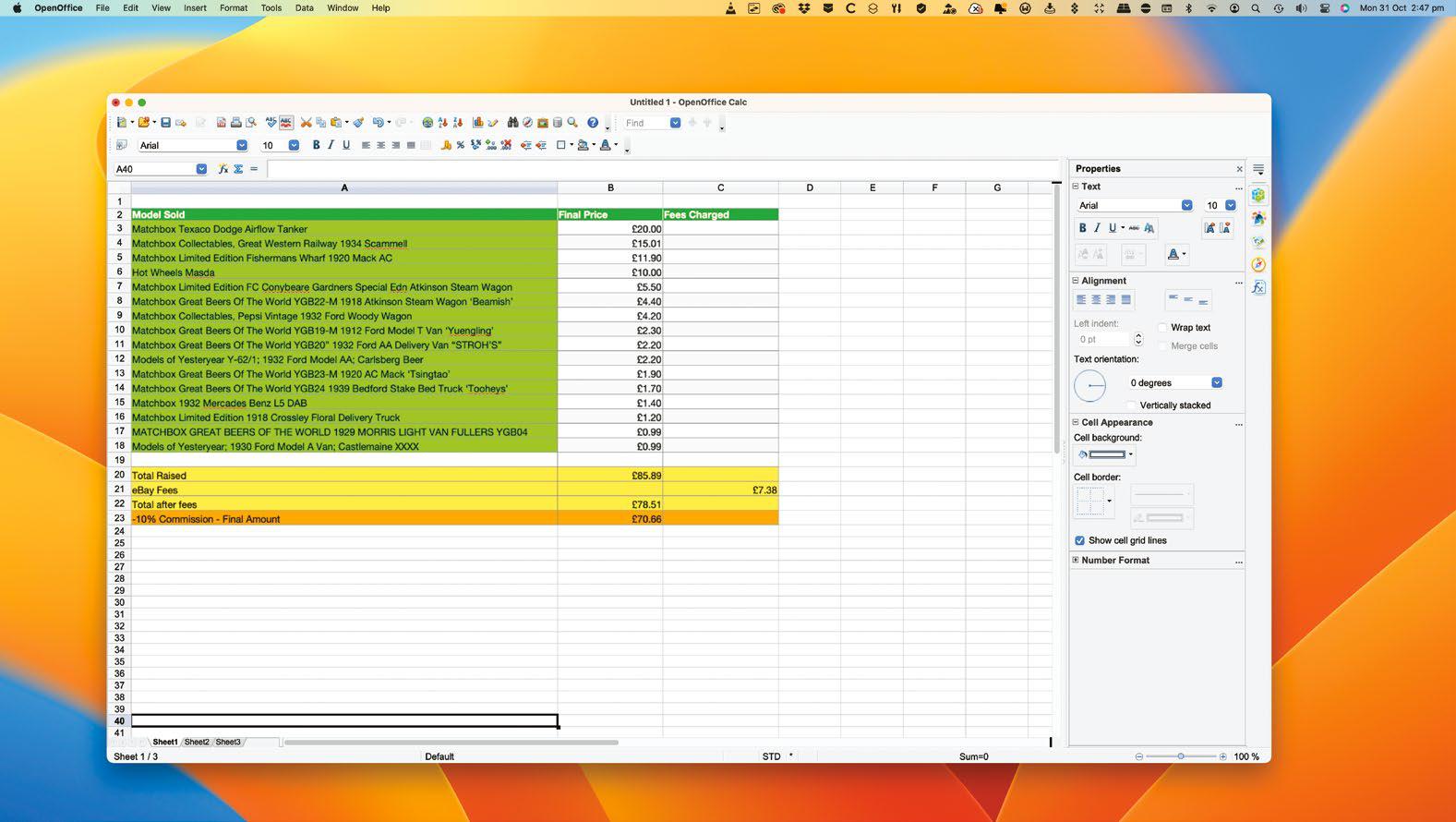
Task: Click the Undo arrow icon
Action: tap(378, 123)
